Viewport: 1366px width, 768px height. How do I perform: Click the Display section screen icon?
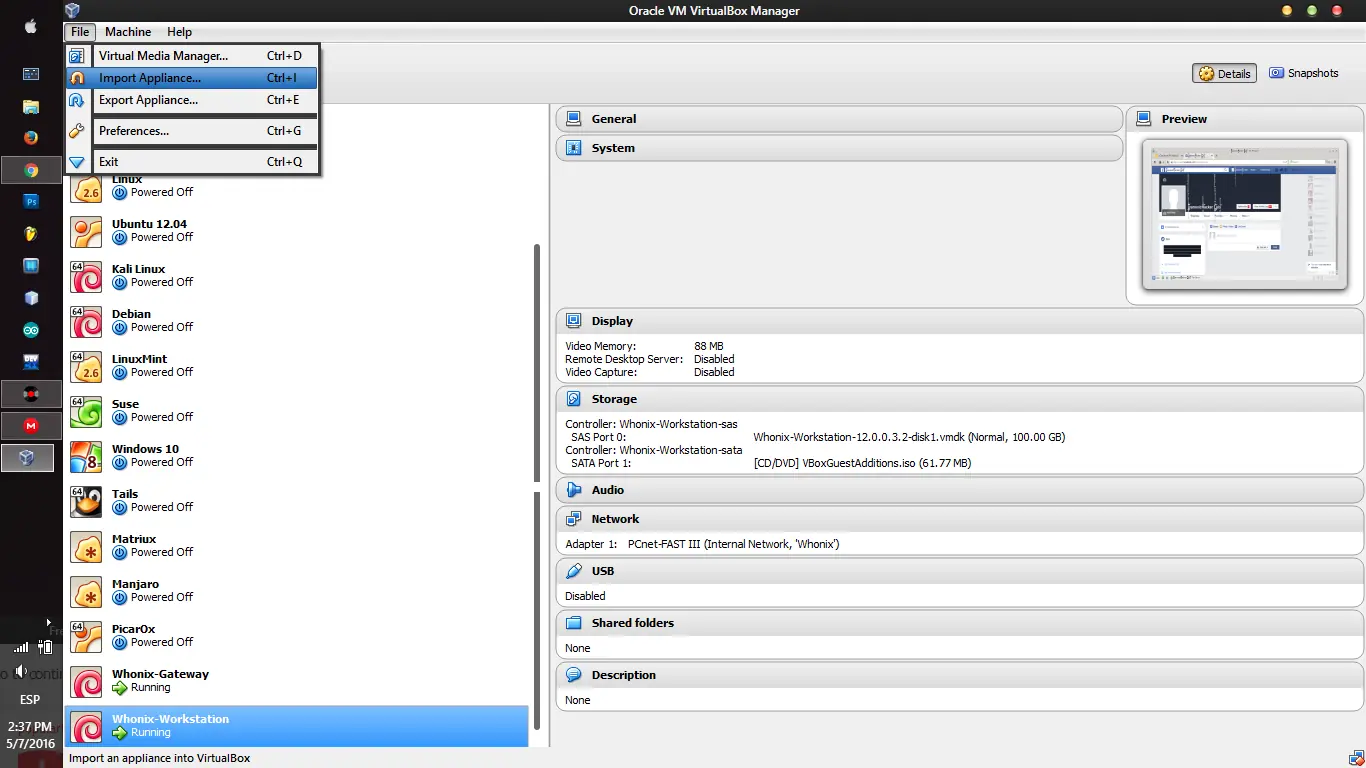click(574, 321)
